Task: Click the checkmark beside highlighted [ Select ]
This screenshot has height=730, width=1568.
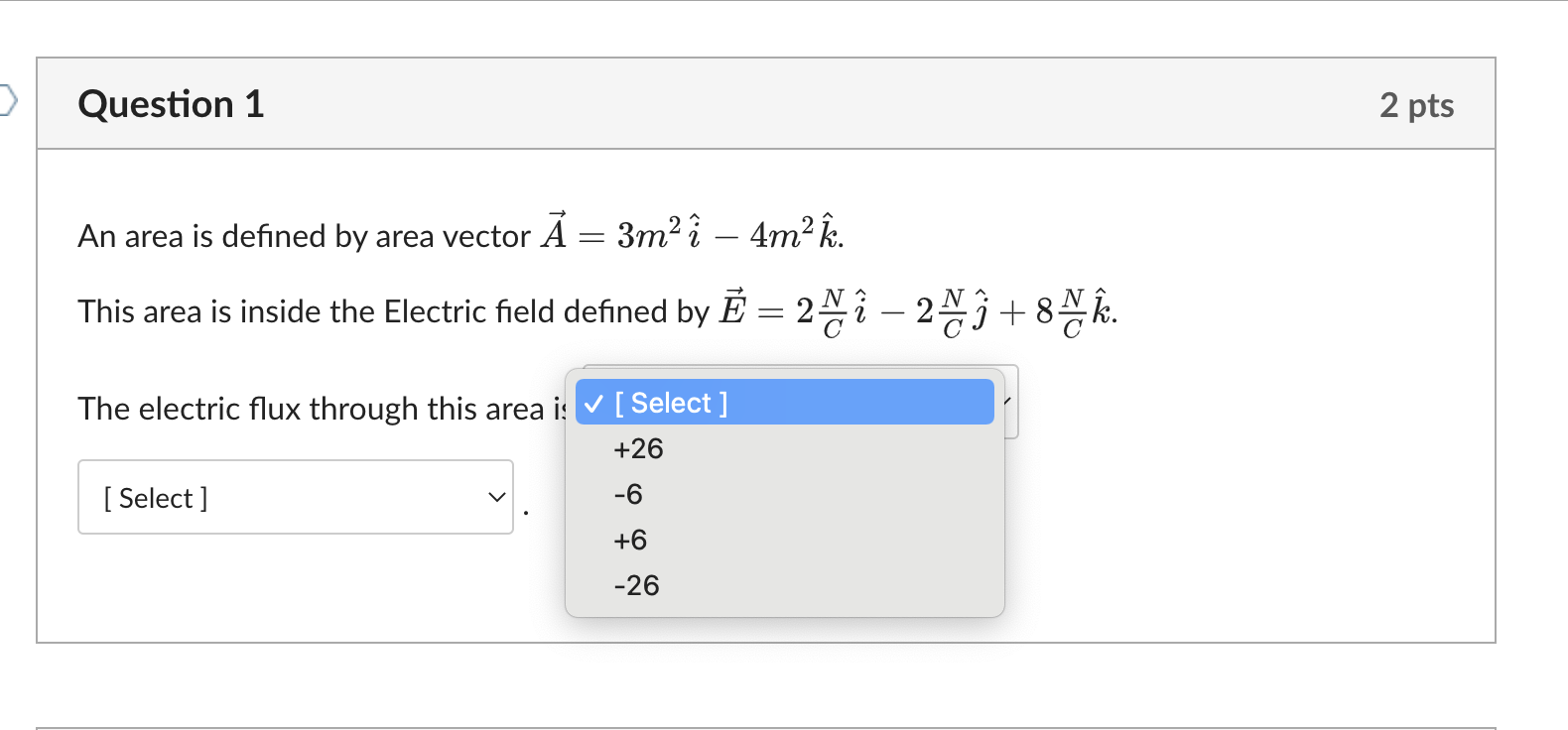Action: coord(594,404)
